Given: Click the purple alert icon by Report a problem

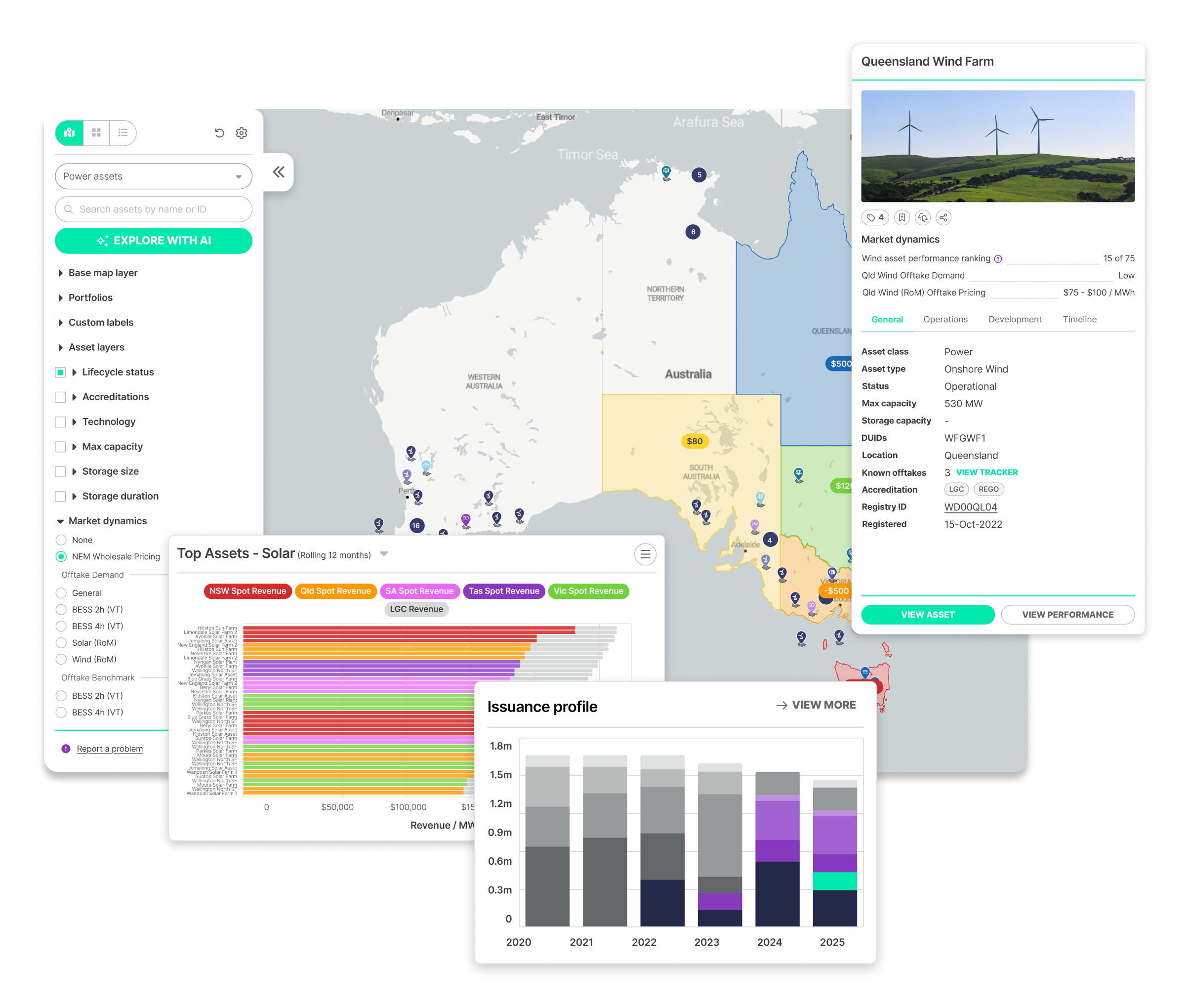Looking at the screenshot, I should pyautogui.click(x=66, y=749).
